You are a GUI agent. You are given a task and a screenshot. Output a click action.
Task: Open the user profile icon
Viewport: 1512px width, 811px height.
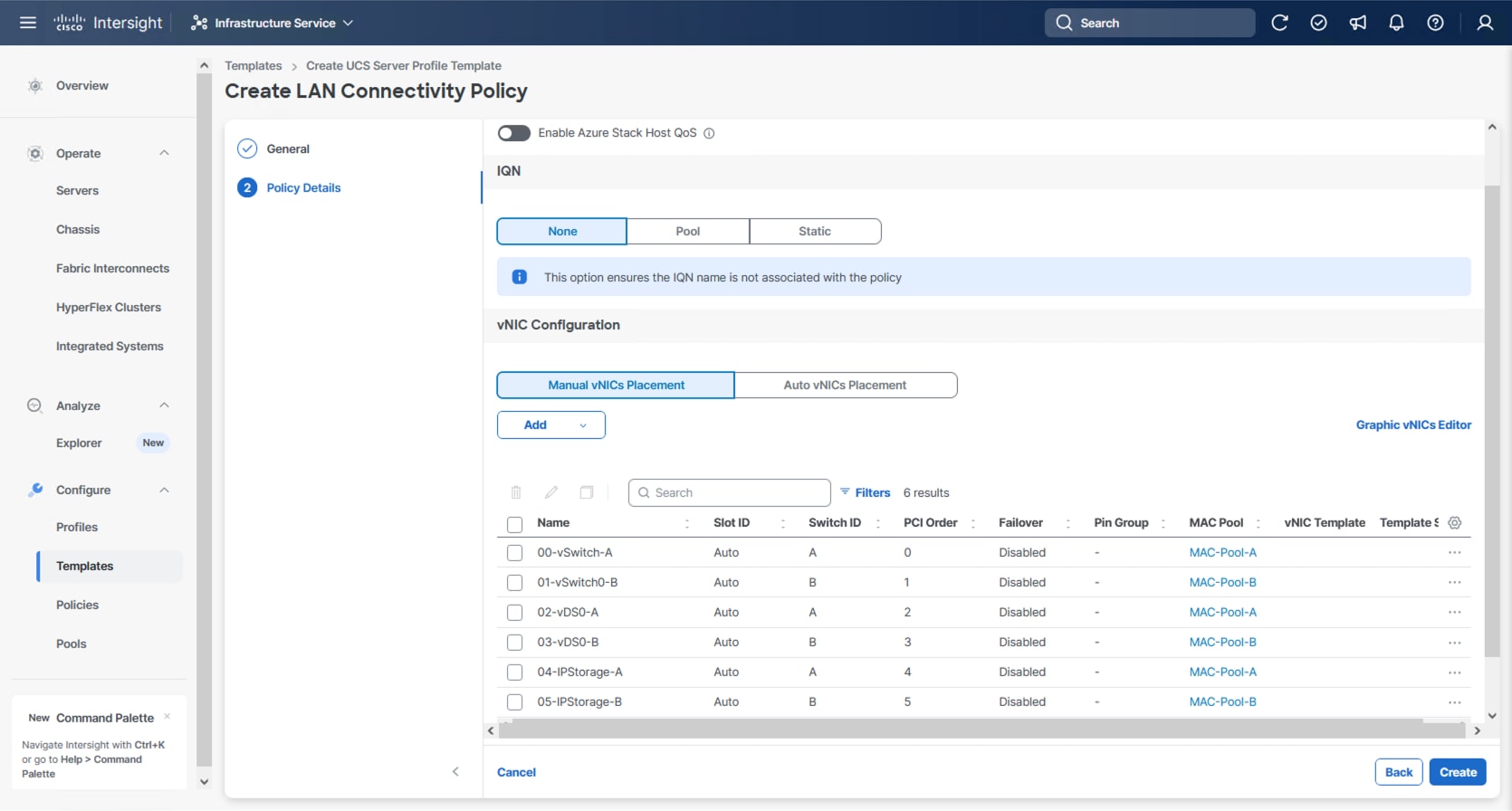1485,23
